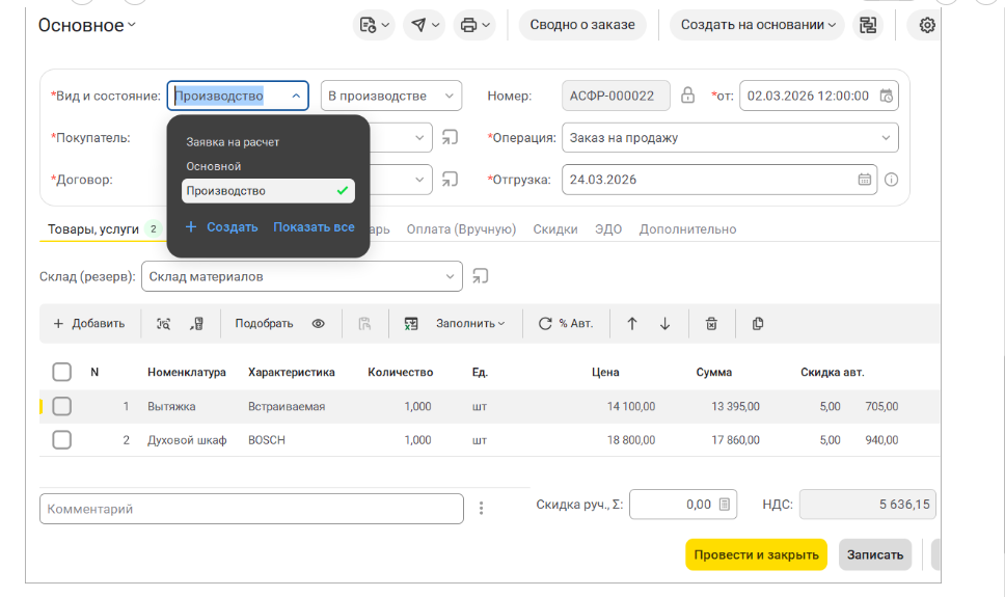Viewport: 1006px width, 597px height.
Task: Select Производство option in the list
Action: tap(268, 190)
